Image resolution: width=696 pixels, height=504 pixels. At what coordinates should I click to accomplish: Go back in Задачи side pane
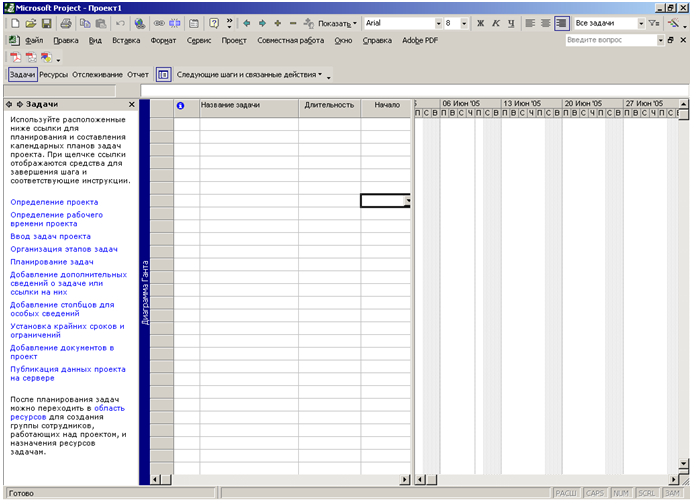point(9,104)
